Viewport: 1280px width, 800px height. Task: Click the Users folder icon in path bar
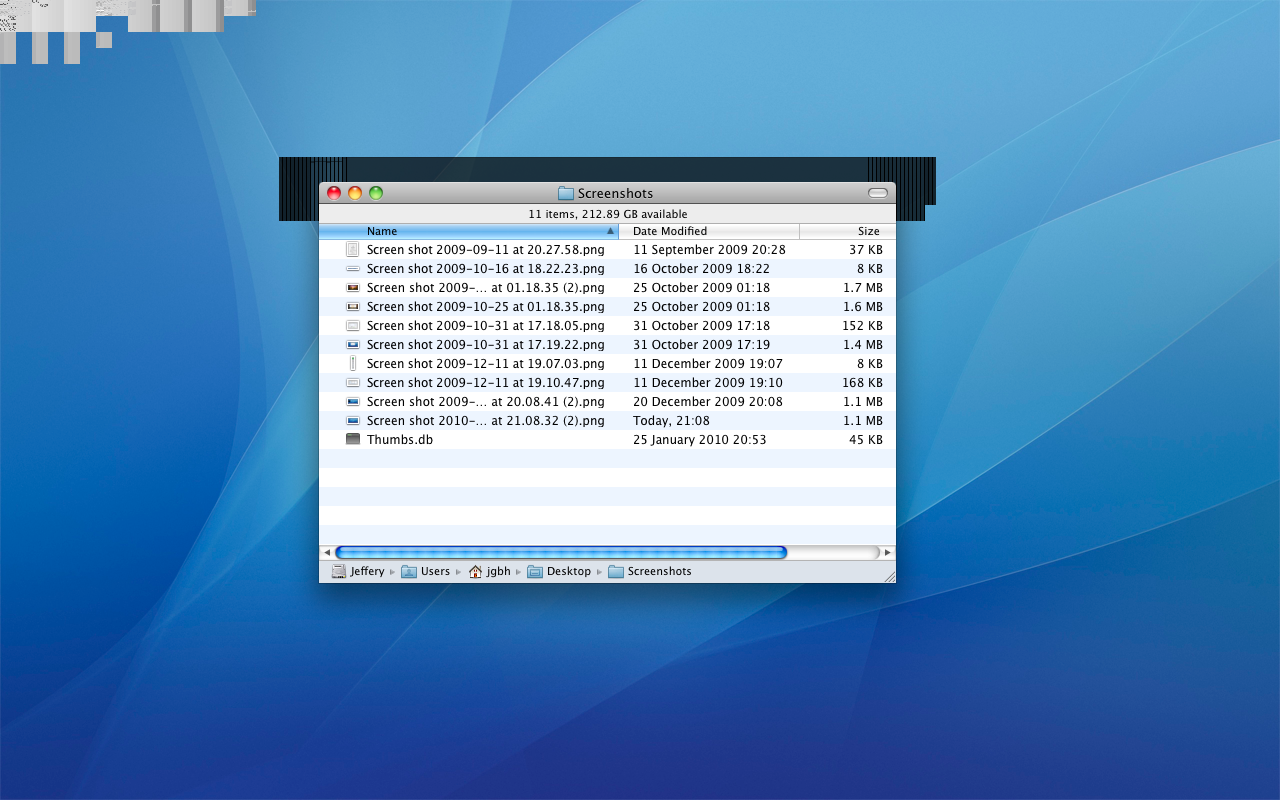(409, 572)
